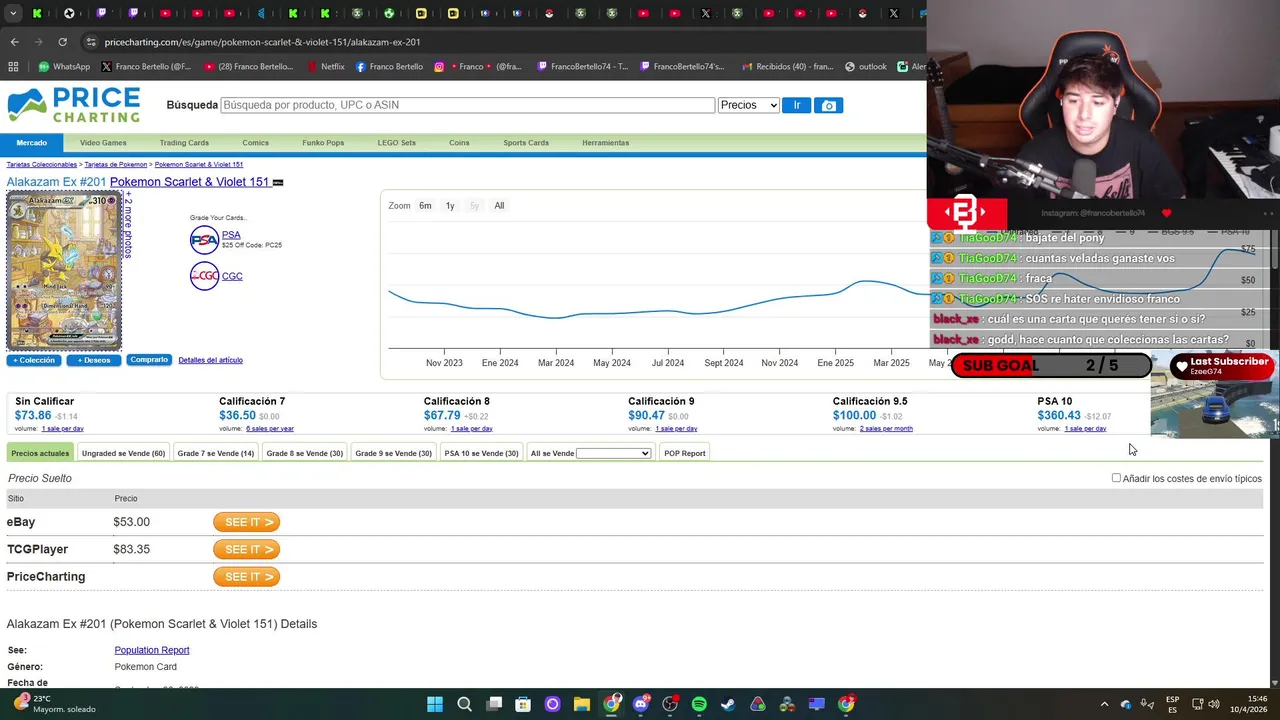The width and height of the screenshot is (1280, 720).
Task: Open the WhatsApp bookmark
Action: point(64,67)
